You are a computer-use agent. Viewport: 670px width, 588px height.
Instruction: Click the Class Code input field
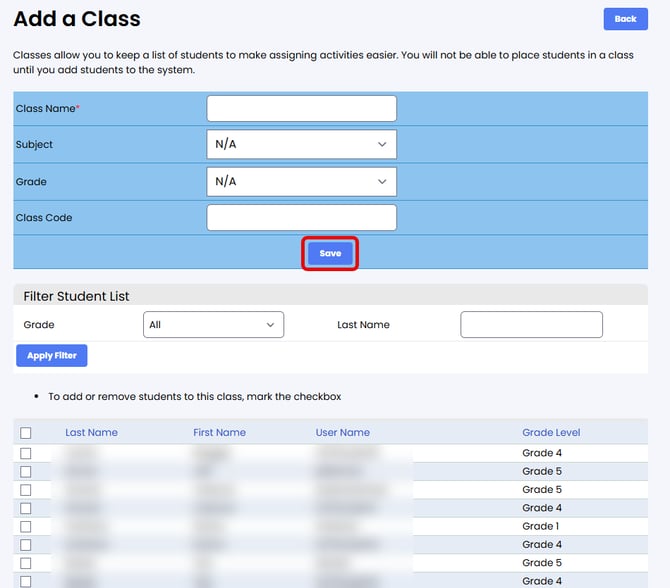pos(301,218)
